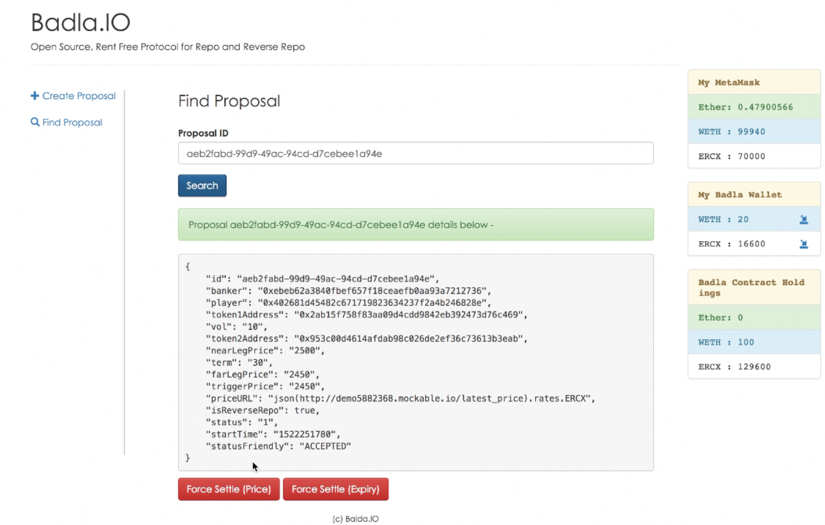Select the My MetaMask panel header

click(x=753, y=82)
